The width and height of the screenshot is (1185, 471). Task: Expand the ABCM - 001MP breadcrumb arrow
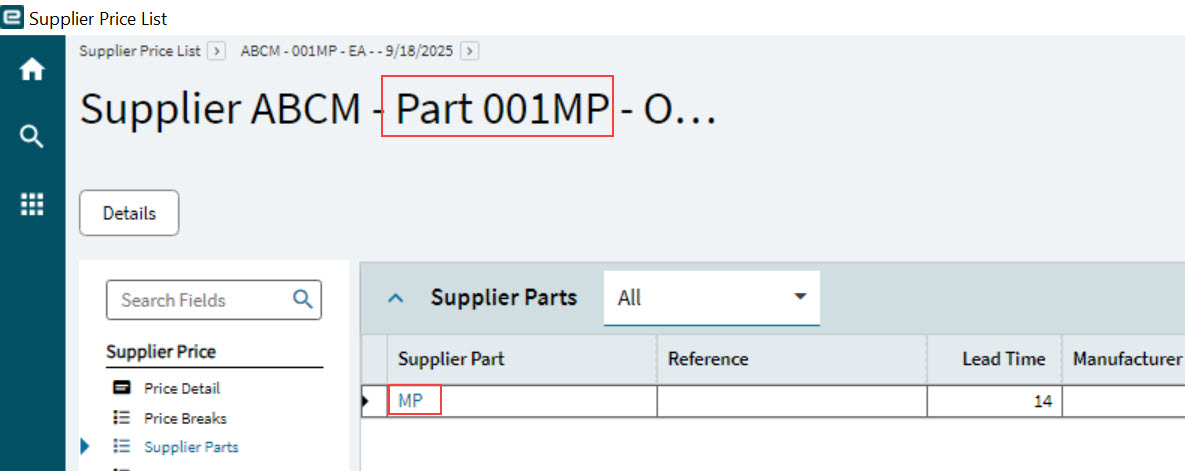(470, 51)
